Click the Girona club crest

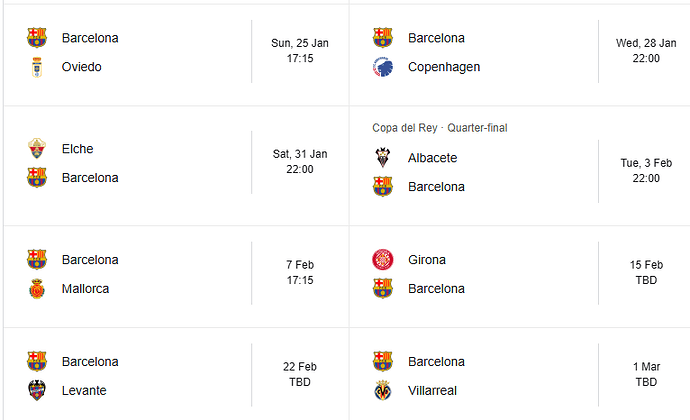(383, 260)
